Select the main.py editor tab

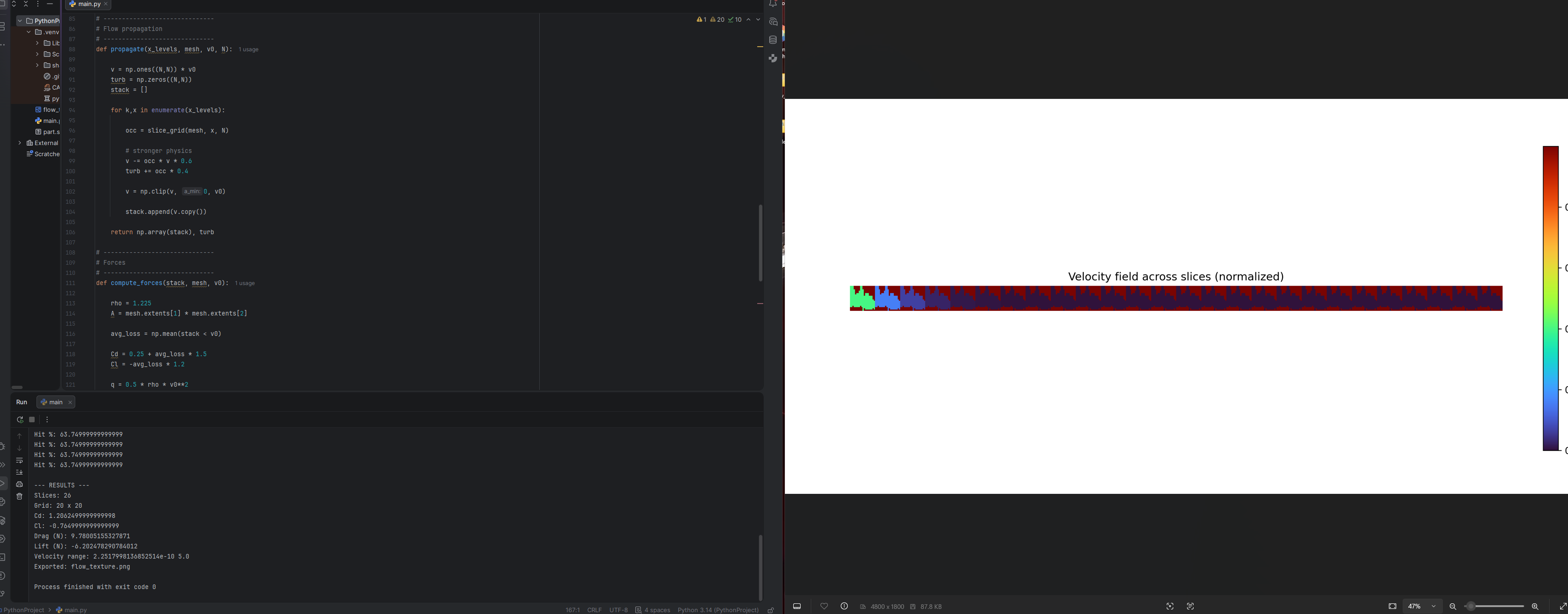click(89, 4)
